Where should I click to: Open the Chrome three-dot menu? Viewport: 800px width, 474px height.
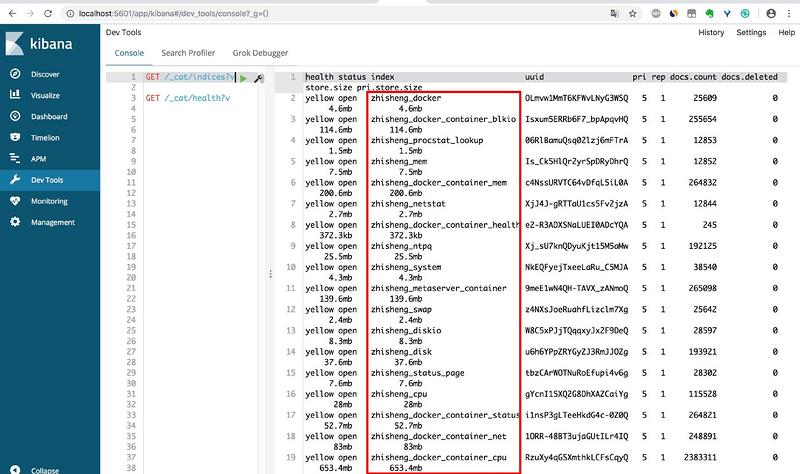(x=789, y=14)
